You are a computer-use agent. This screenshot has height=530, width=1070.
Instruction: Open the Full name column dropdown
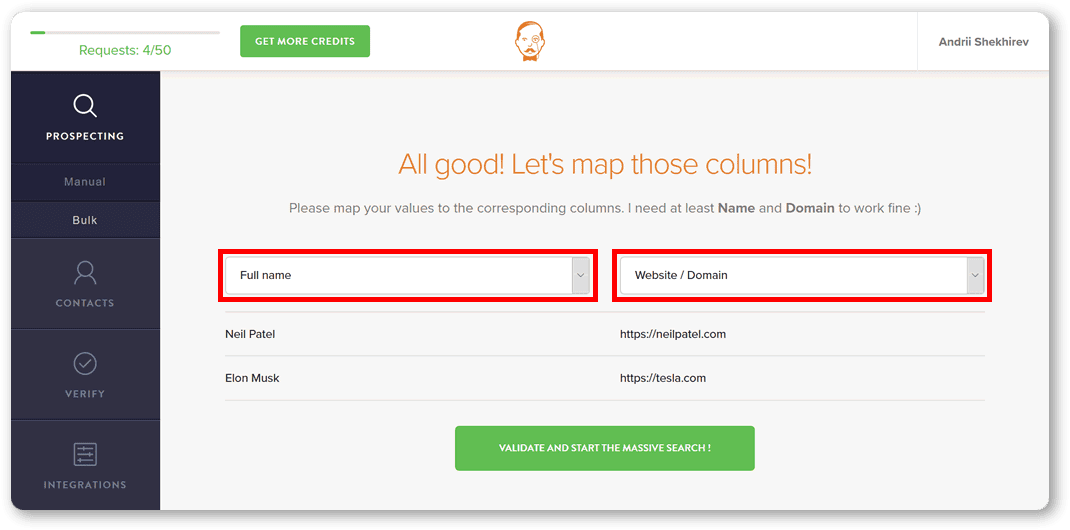pyautogui.click(x=398, y=275)
